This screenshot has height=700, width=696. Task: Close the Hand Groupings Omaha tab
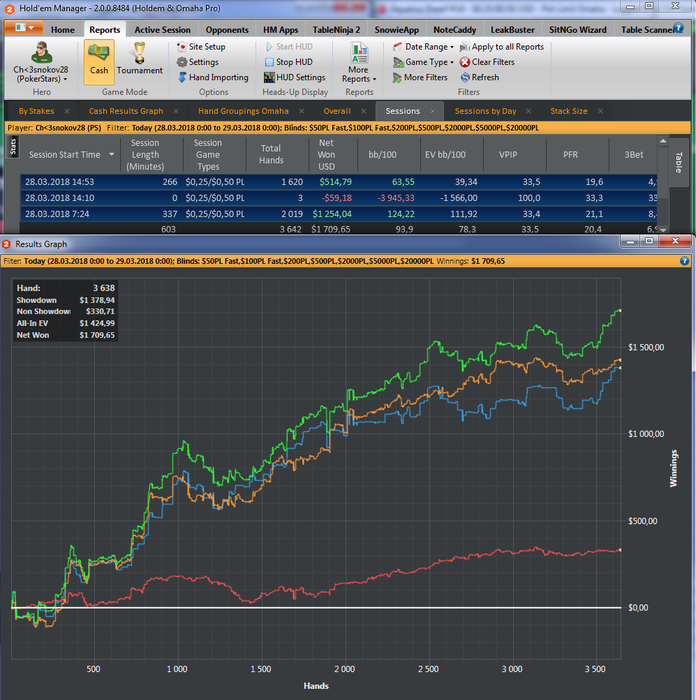302,111
